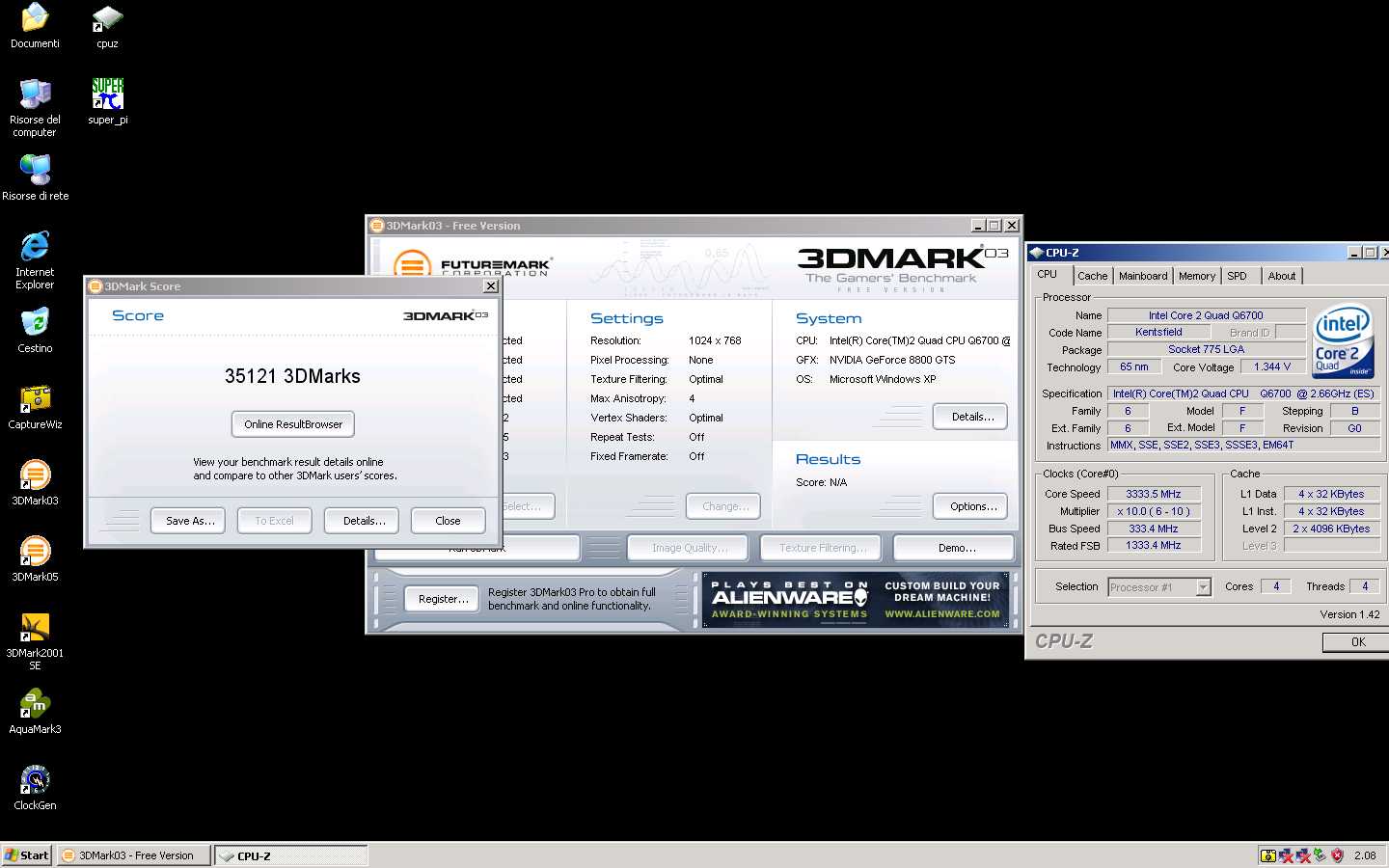Viewport: 1389px width, 868px height.
Task: Launch Internet Explorer from the desktop
Action: coord(35,260)
